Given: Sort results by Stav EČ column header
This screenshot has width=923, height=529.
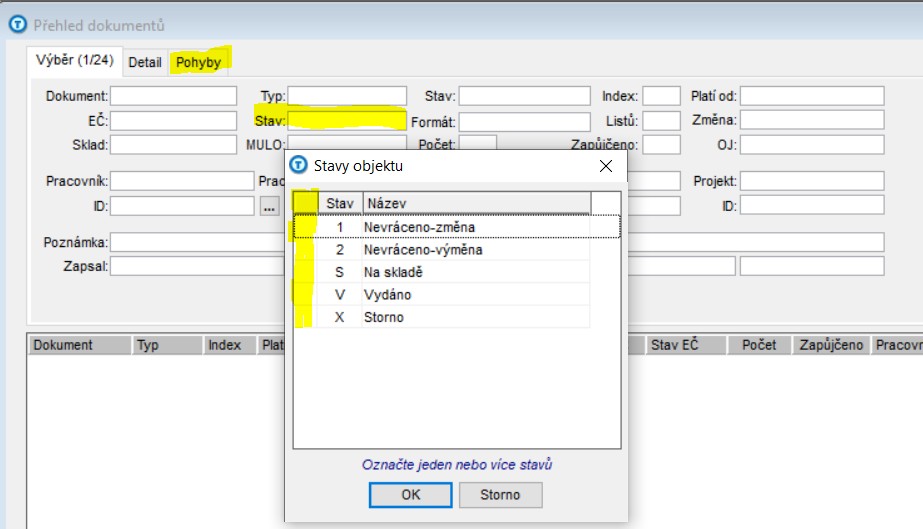Looking at the screenshot, I should click(x=686, y=345).
